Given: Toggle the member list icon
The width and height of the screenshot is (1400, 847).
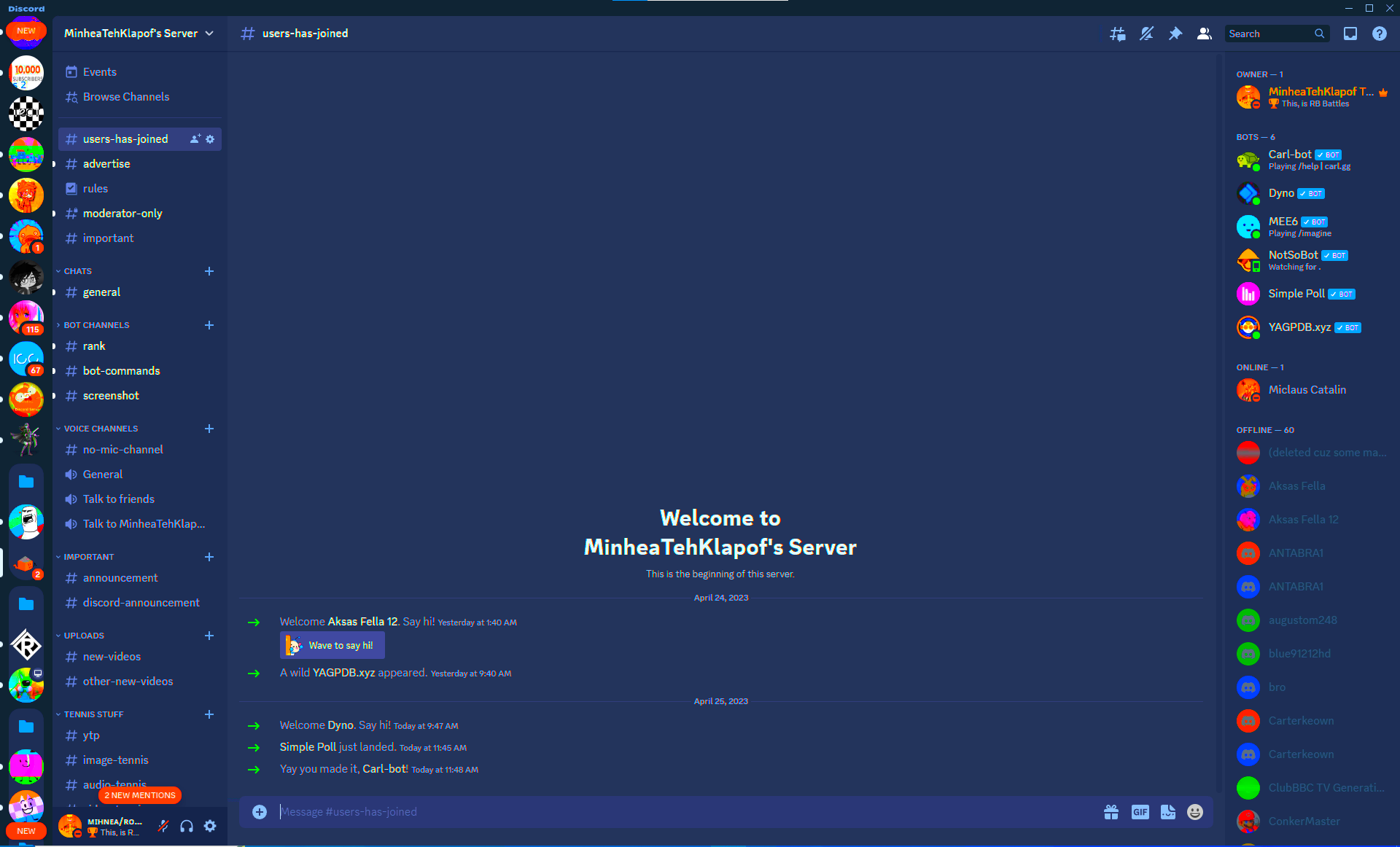Looking at the screenshot, I should pos(1205,34).
